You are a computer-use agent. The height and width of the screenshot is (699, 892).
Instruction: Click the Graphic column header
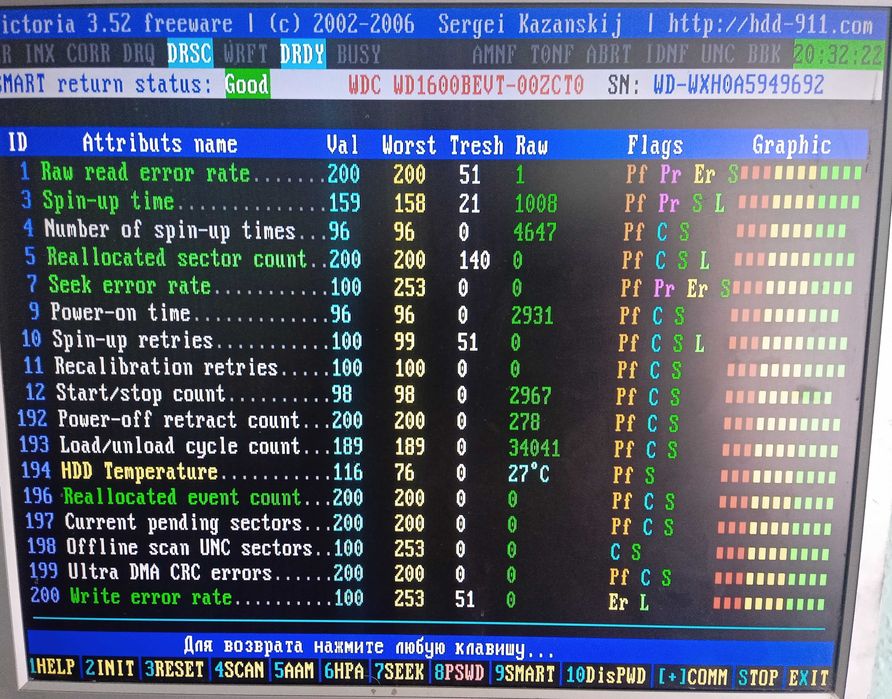click(791, 145)
